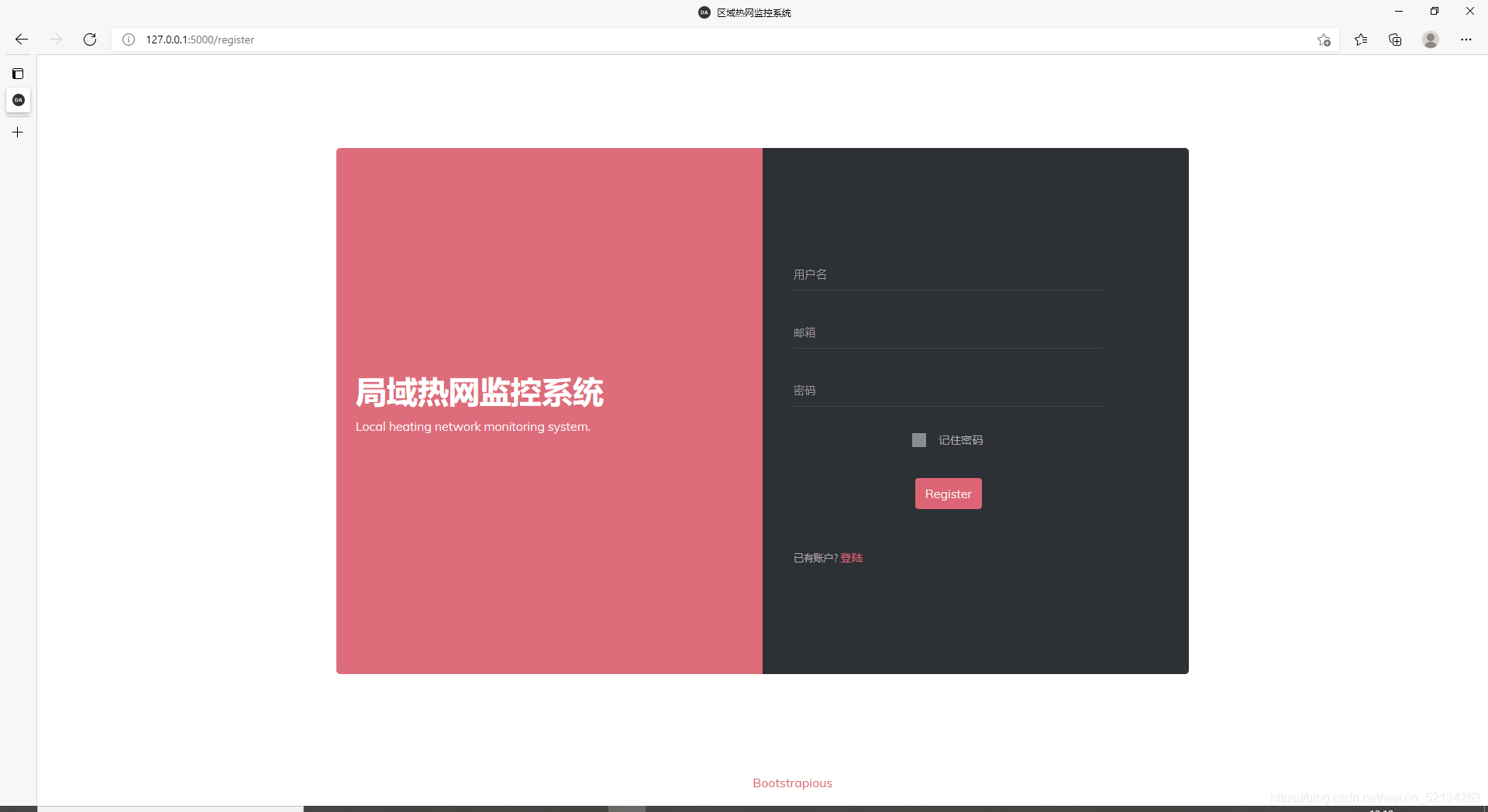View site information icon in address bar
This screenshot has width=1488, height=812.
(x=129, y=40)
